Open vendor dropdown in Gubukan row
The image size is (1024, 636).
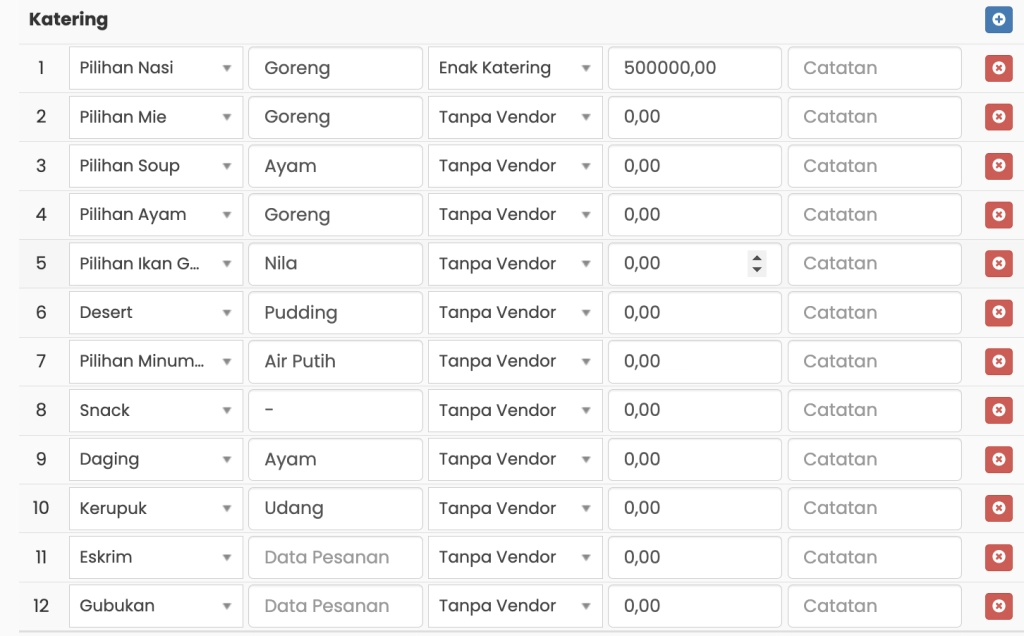tap(515, 606)
